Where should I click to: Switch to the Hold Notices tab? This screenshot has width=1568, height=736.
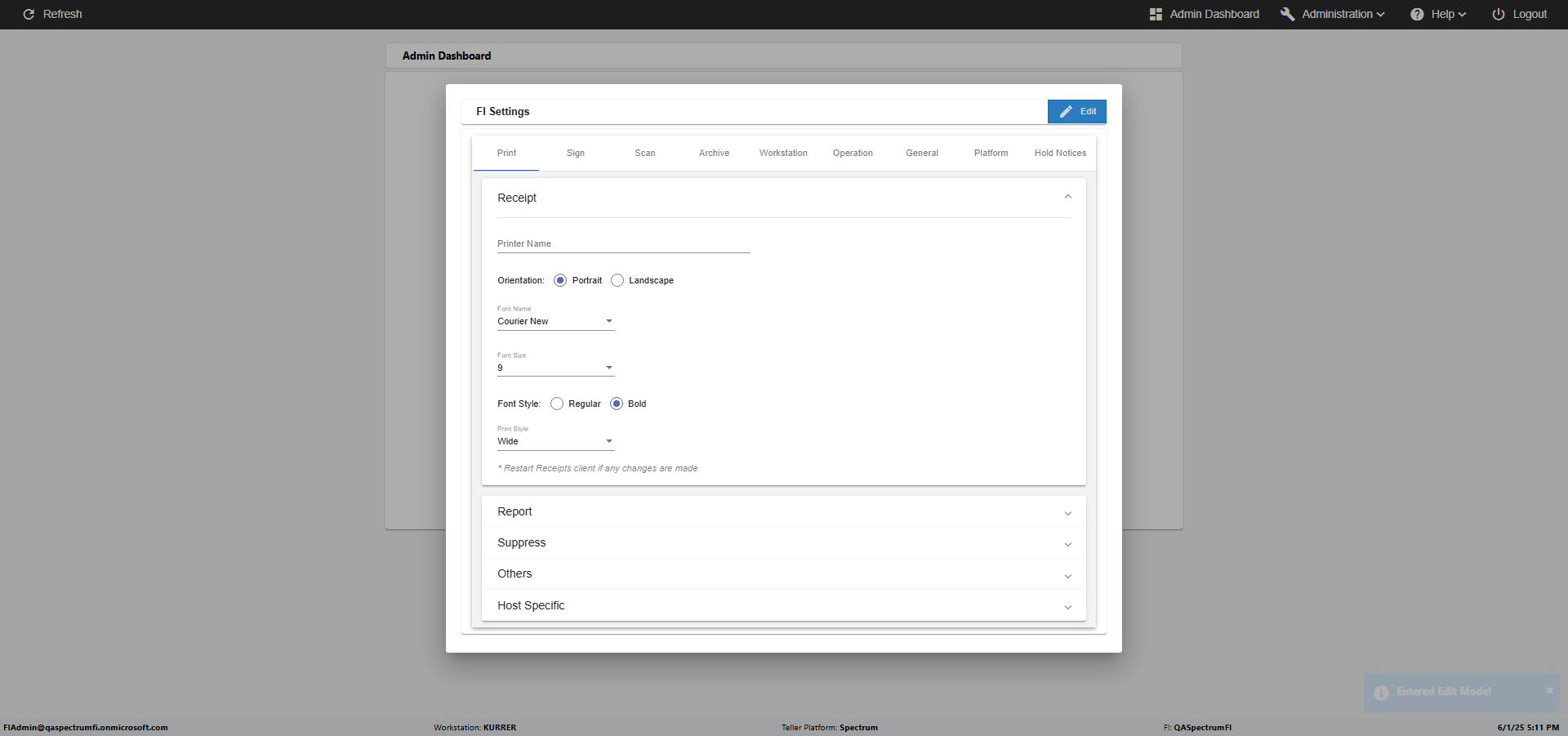[1060, 153]
